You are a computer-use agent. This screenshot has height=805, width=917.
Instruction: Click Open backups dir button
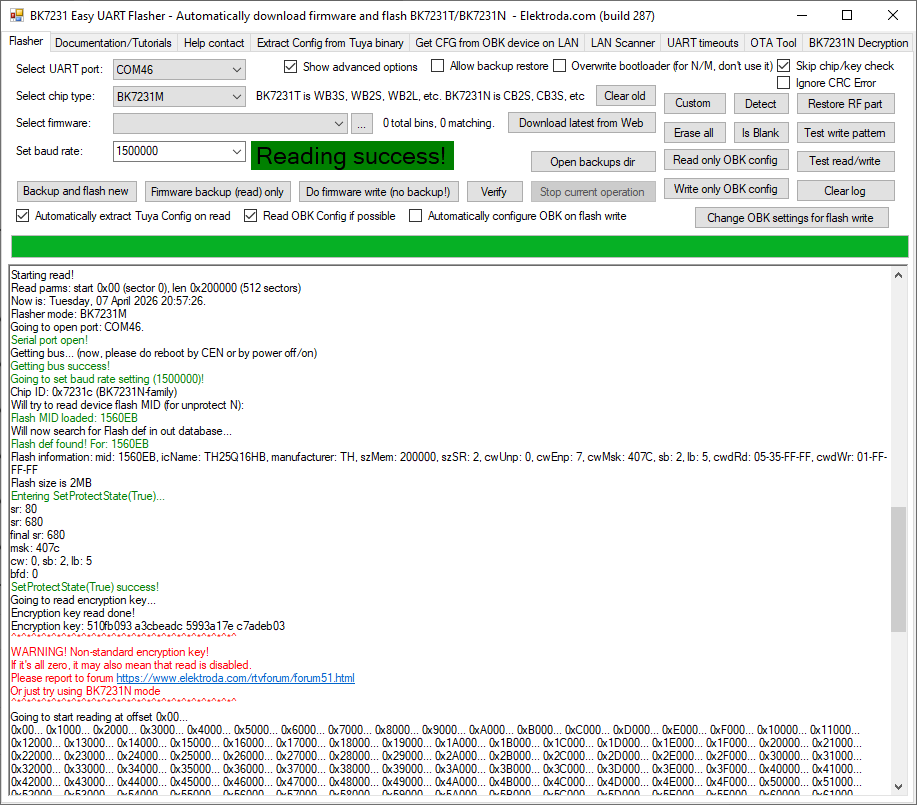coord(592,162)
